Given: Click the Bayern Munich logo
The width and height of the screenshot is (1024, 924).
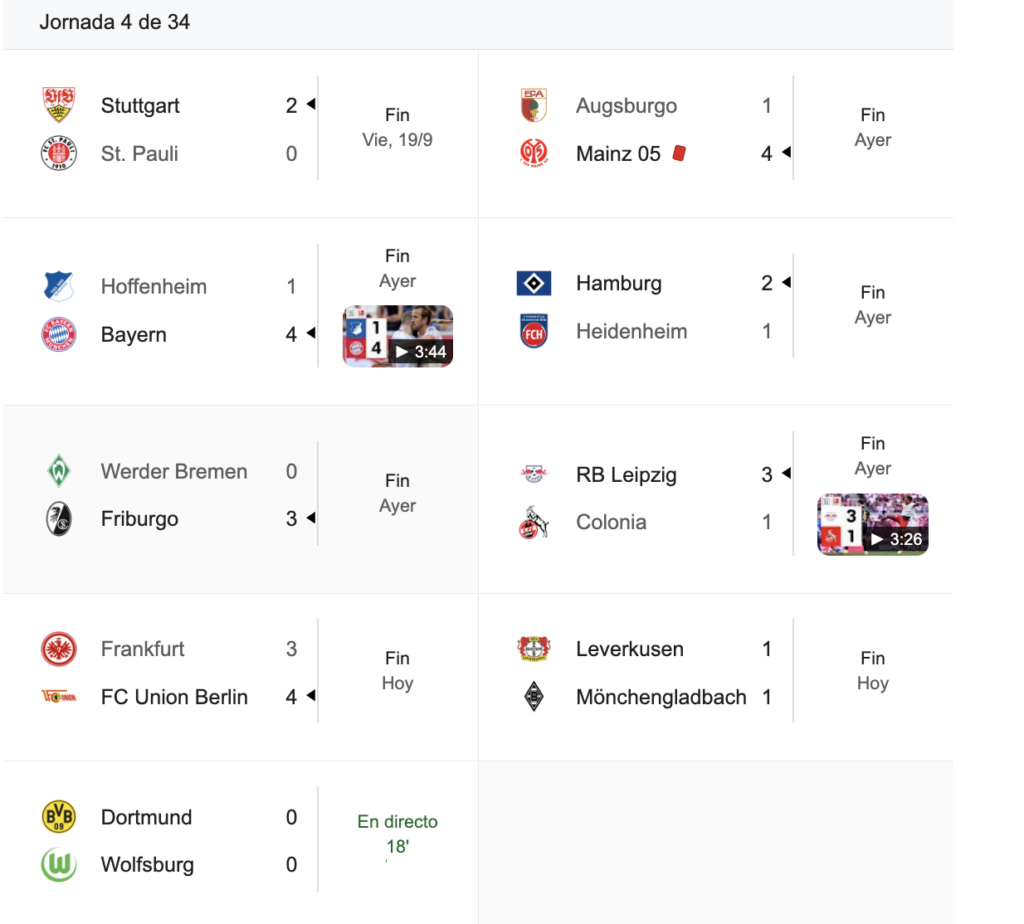Looking at the screenshot, I should (58, 334).
